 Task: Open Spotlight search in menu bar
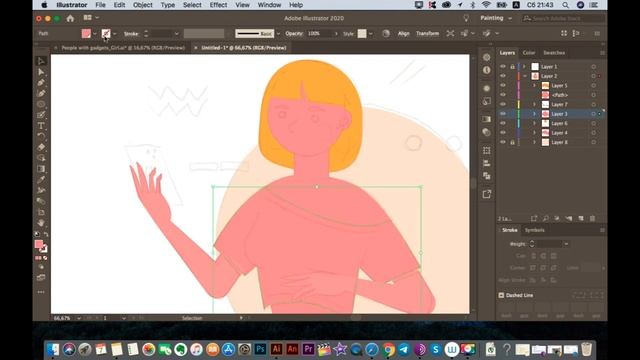click(x=565, y=5)
